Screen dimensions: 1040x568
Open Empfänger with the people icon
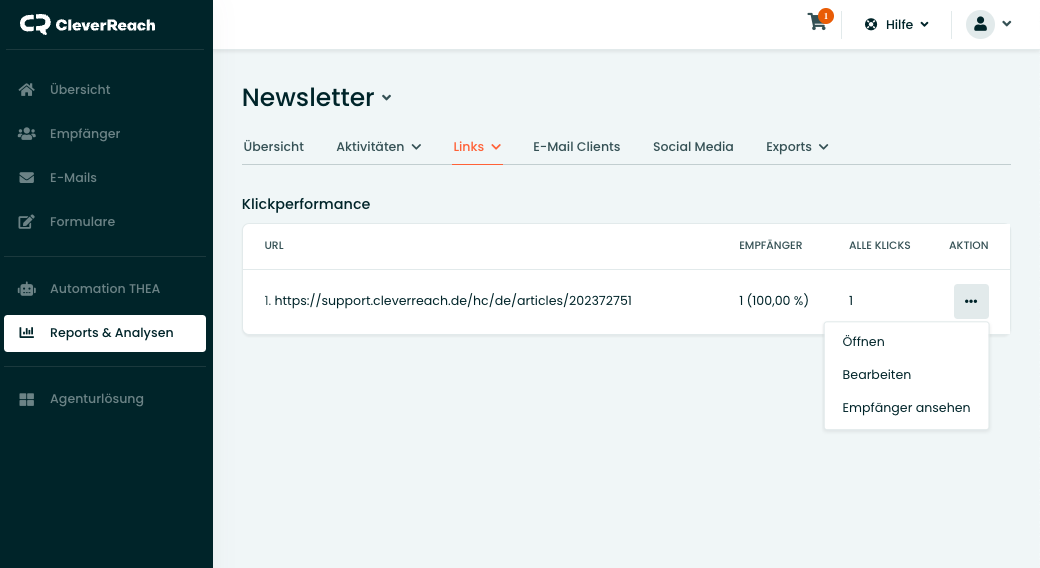click(x=27, y=133)
